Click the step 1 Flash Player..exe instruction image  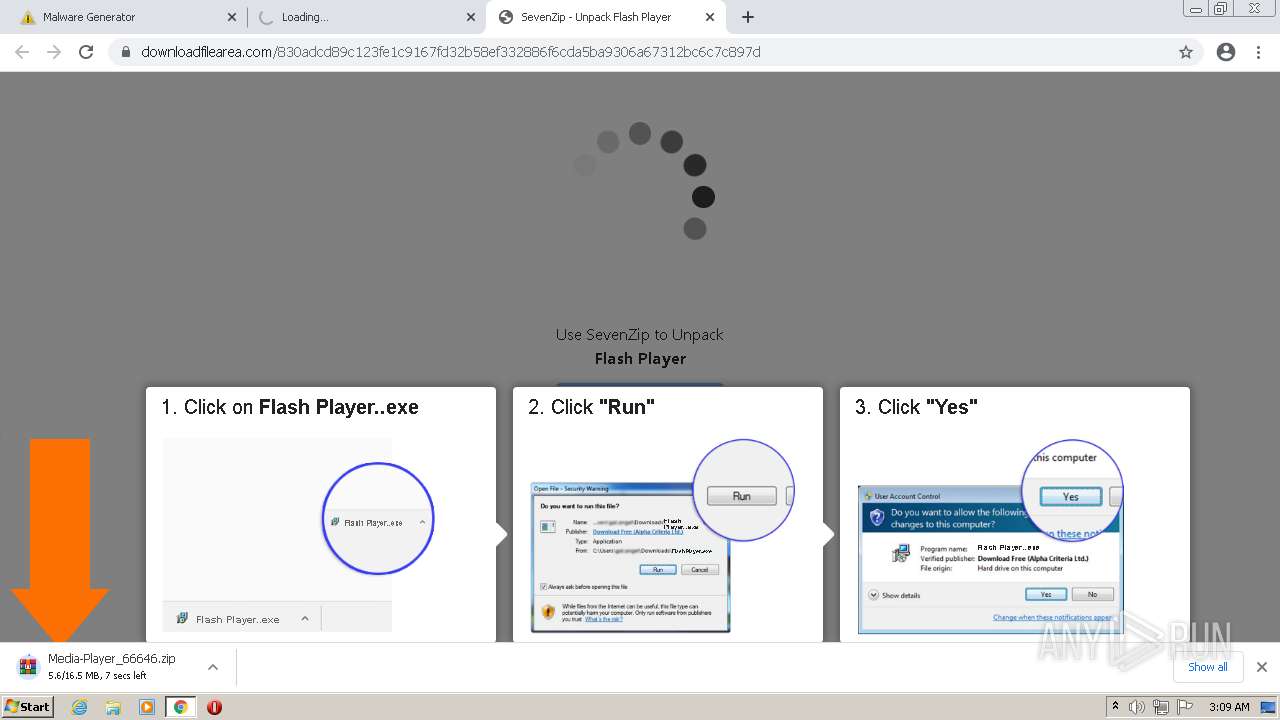(298, 534)
